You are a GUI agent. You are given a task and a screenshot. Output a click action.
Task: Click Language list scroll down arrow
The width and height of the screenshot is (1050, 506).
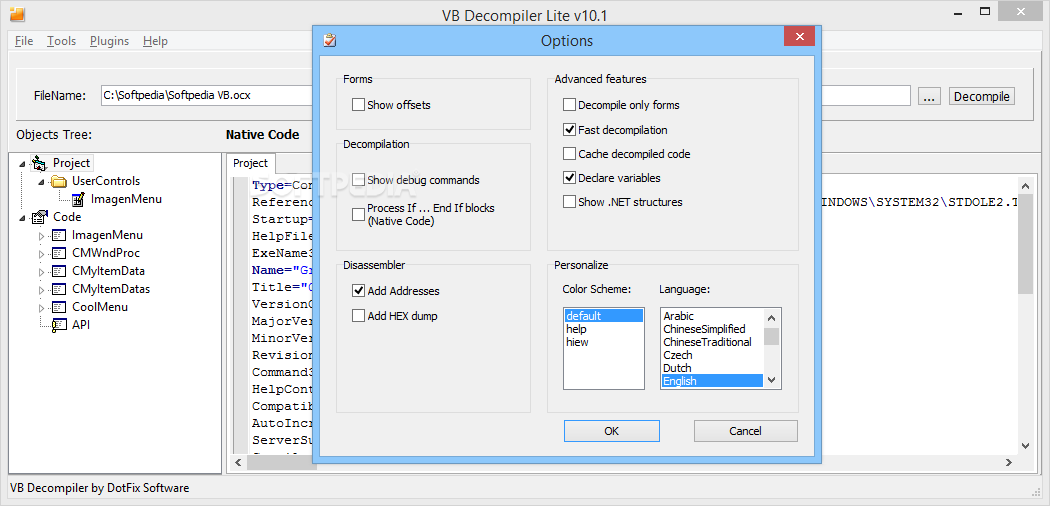(771, 380)
